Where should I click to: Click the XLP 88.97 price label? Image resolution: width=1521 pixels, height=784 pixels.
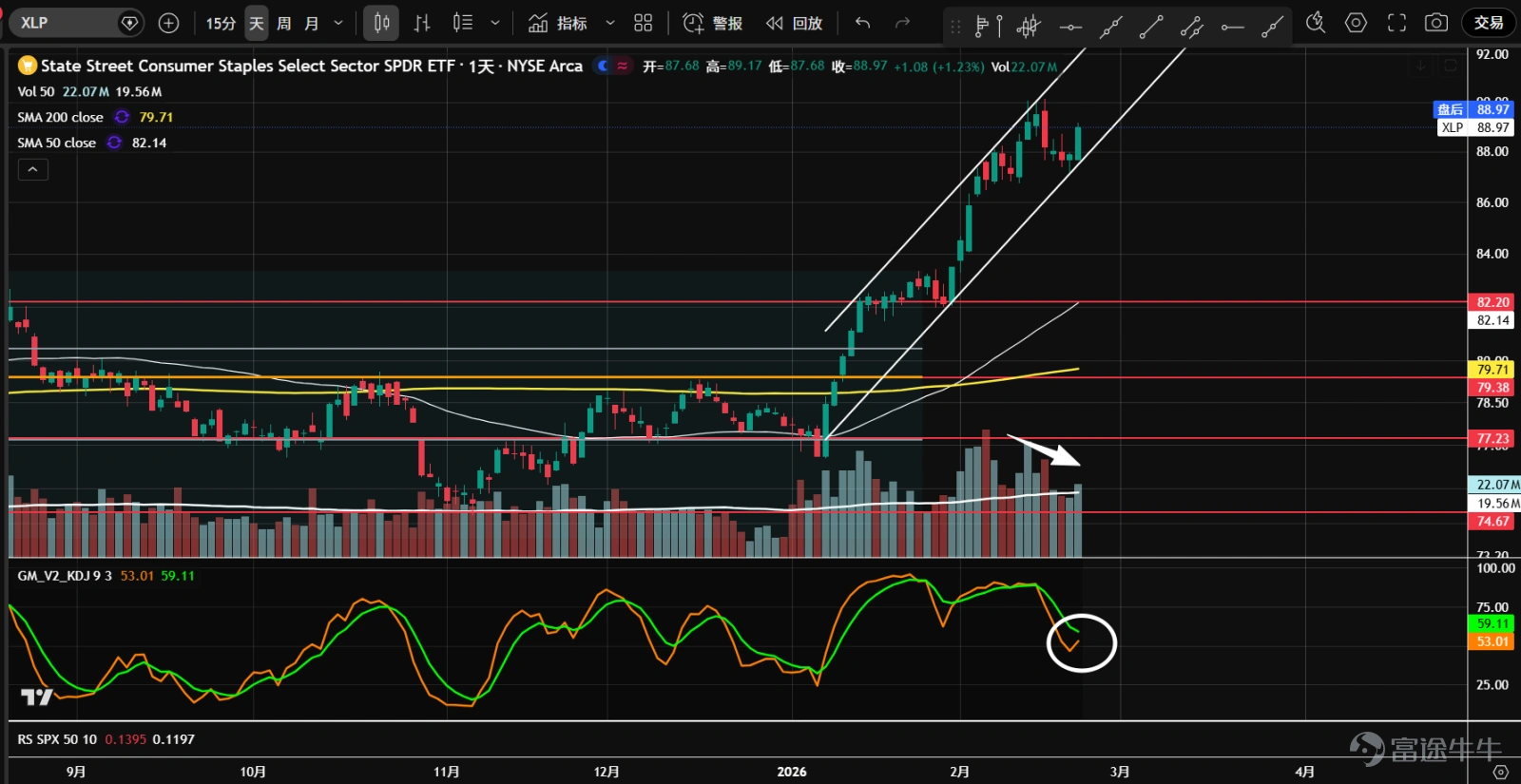coord(1474,127)
